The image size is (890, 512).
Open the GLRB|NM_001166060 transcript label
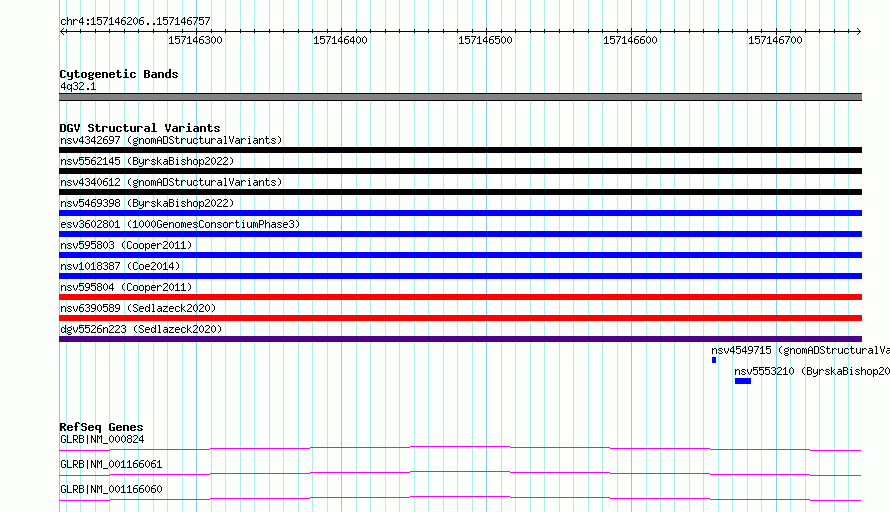tap(111, 489)
